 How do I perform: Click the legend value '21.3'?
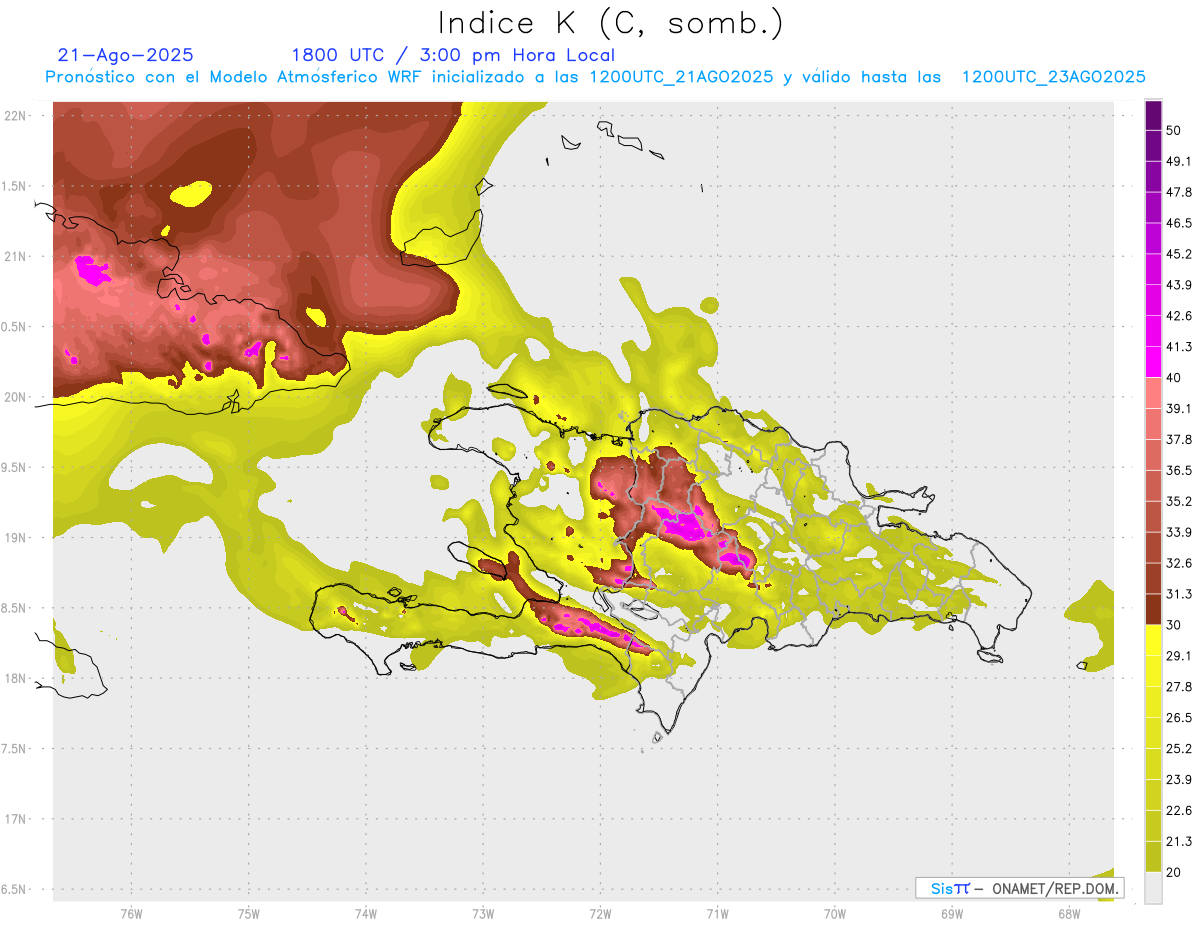(x=1178, y=842)
